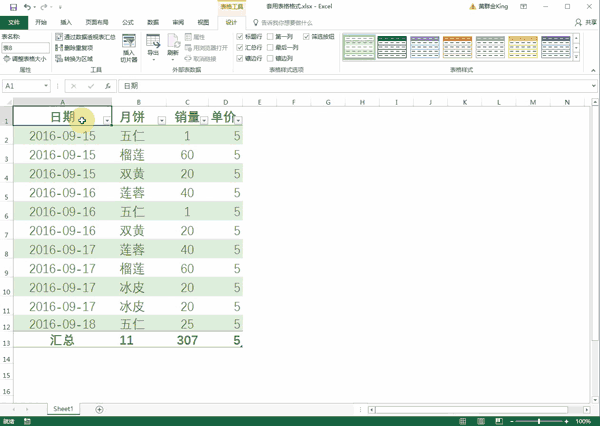Click the Undo arrow icon

coord(26,7)
